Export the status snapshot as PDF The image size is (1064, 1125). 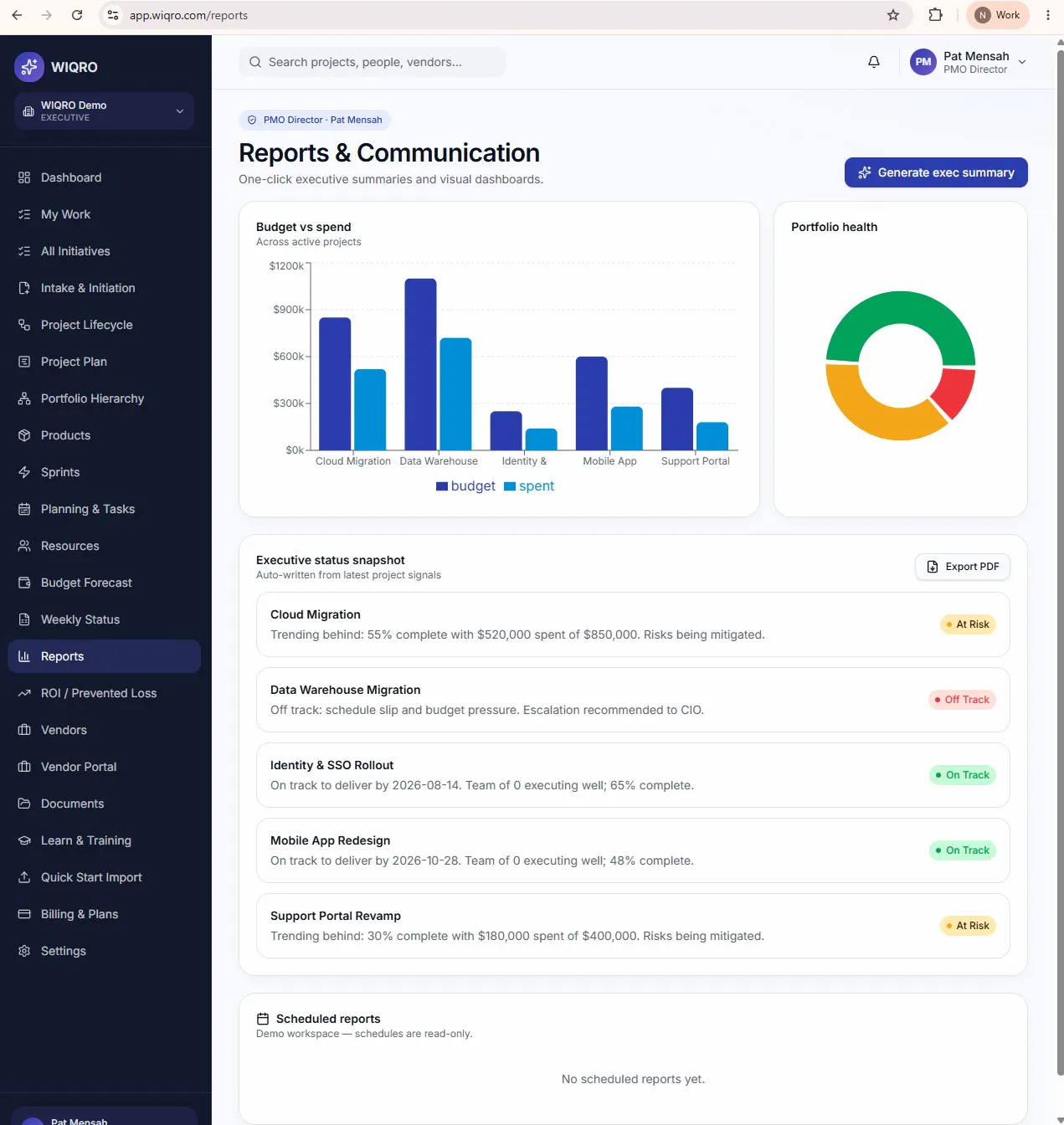963,567
